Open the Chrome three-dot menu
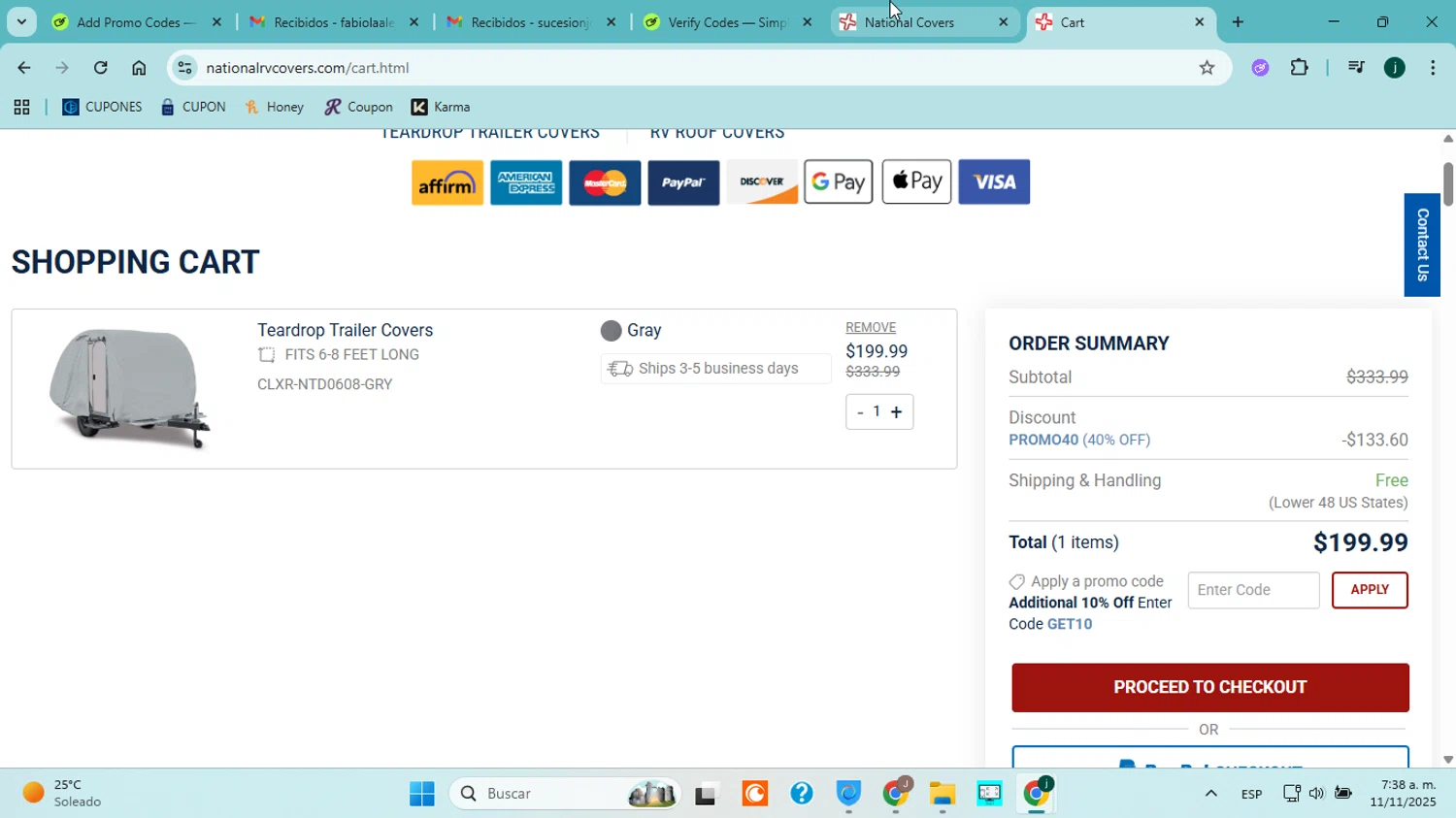Viewport: 1456px width, 818px height. (1433, 68)
